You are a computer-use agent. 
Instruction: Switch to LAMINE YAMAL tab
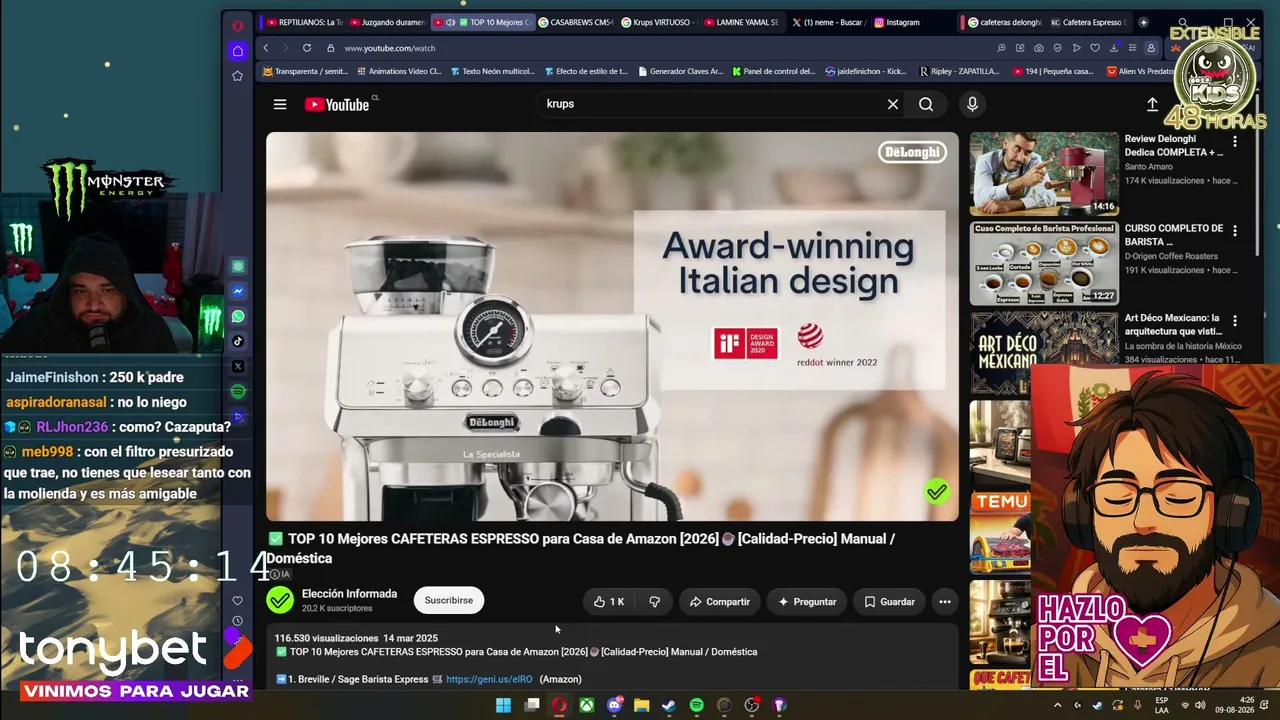tap(741, 22)
